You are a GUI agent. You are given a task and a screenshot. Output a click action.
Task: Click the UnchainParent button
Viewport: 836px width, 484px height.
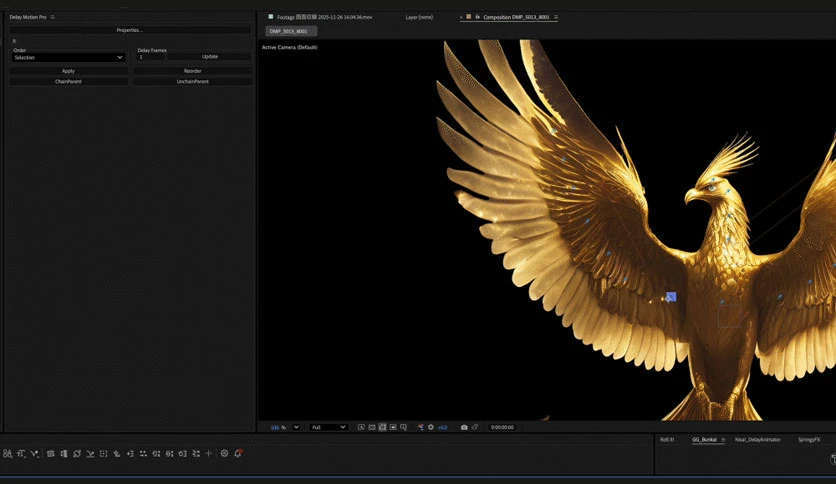[x=192, y=82]
